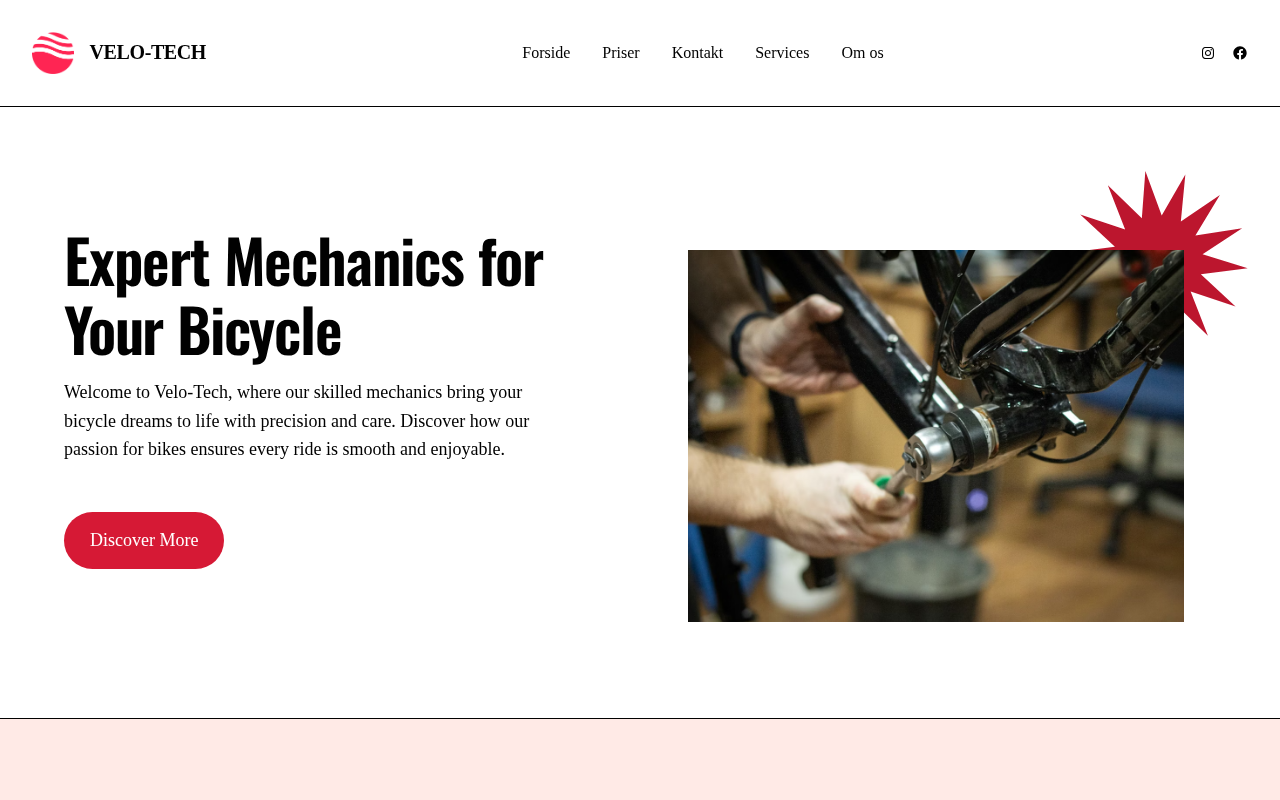The image size is (1280, 800).
Task: Click the VELO-TECH site title
Action: tap(148, 52)
